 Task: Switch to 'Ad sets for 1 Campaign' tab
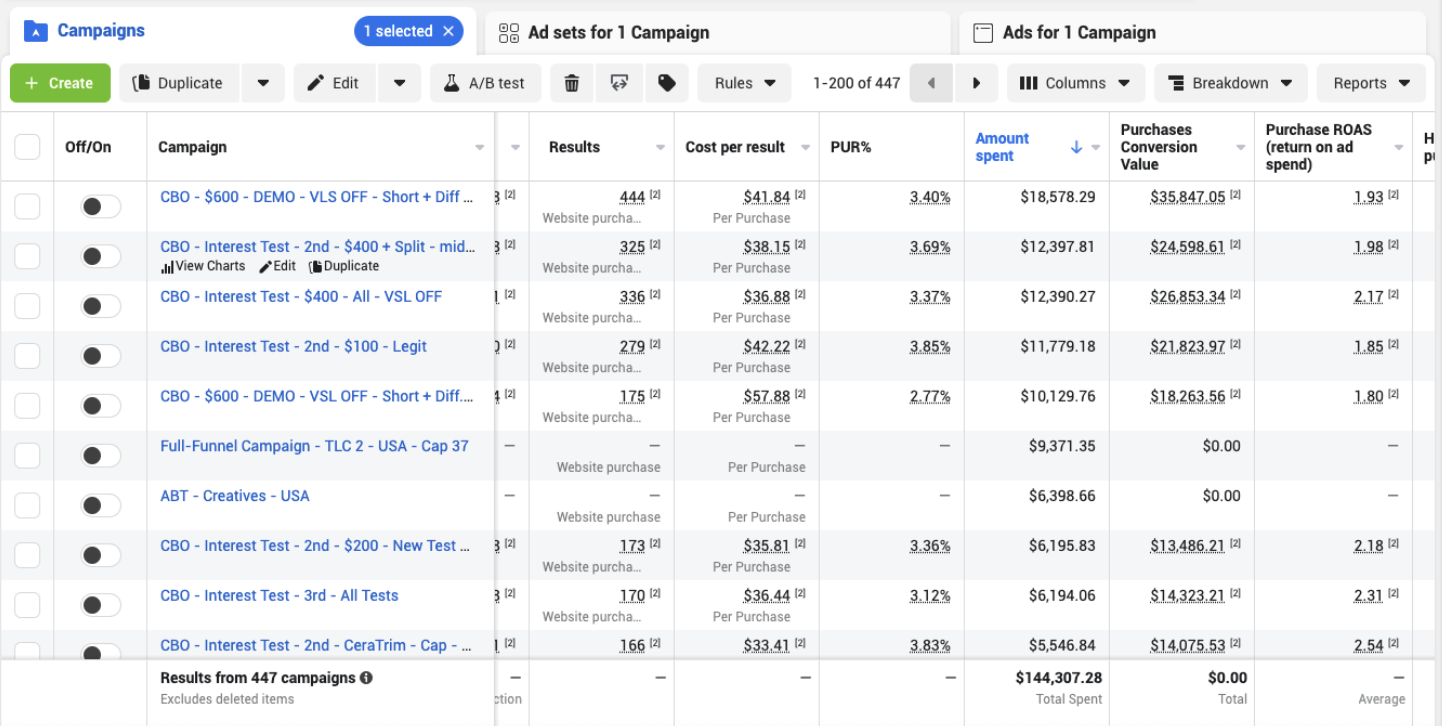click(618, 32)
